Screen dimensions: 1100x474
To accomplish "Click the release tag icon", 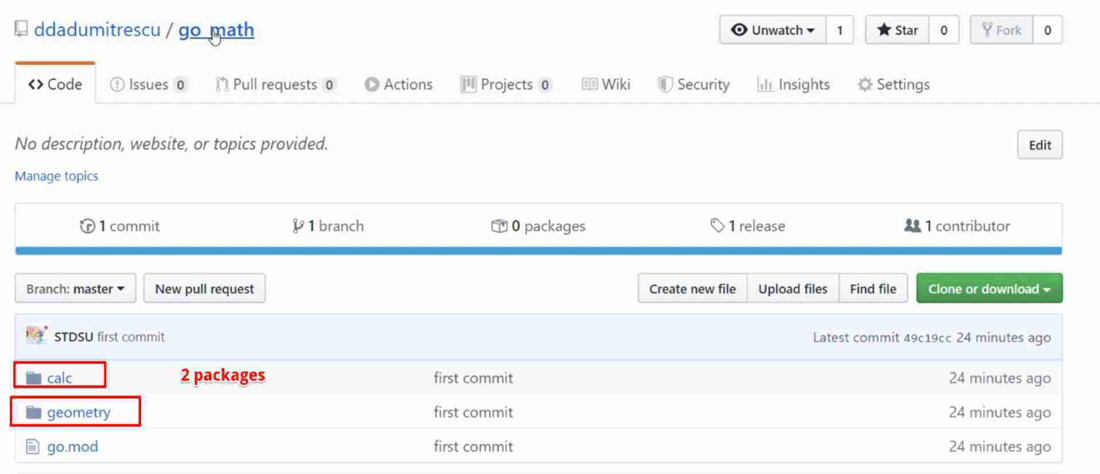I will pos(717,226).
